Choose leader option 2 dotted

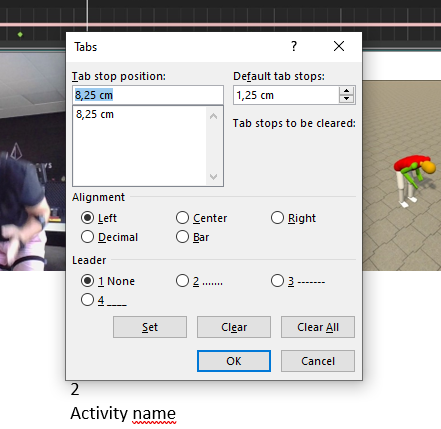(x=182, y=281)
